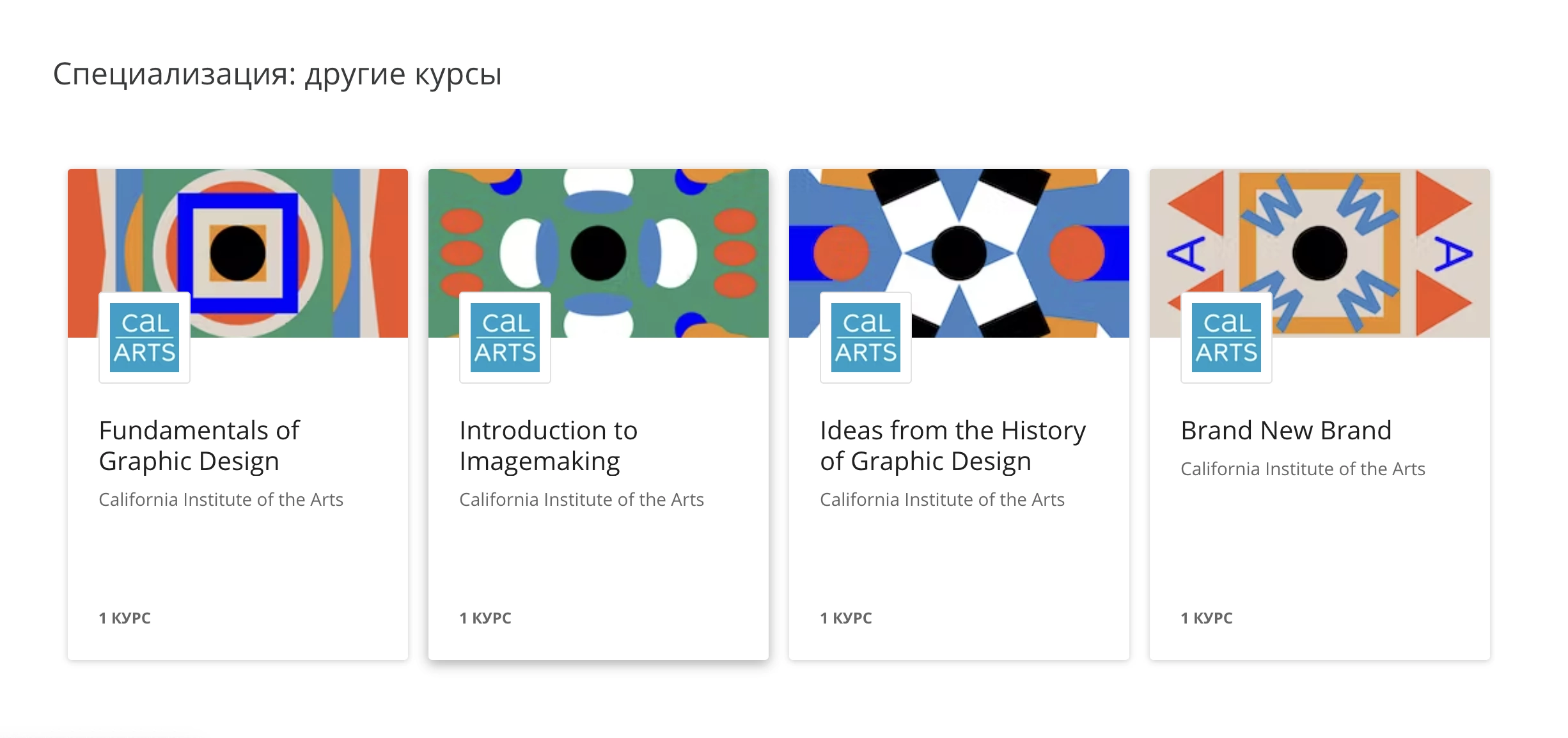Open the Fundamentals of Graphic Design course title
The image size is (1568, 738).
[x=200, y=446]
